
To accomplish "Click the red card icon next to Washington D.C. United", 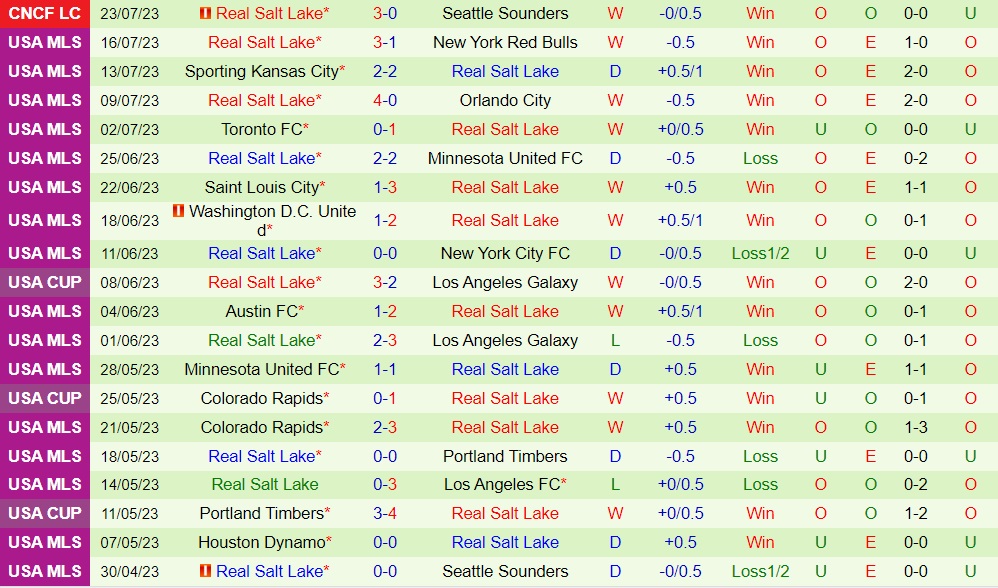I will pos(178,211).
